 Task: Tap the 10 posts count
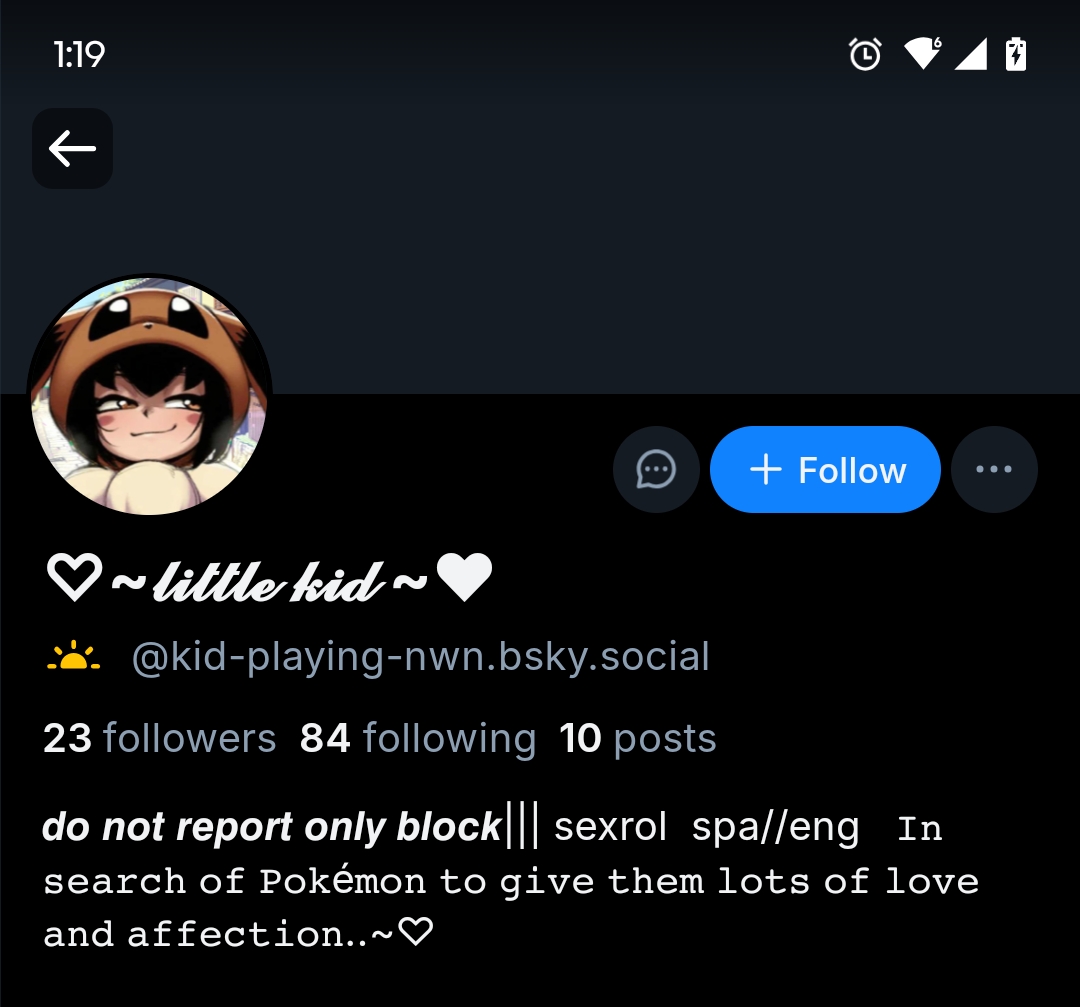(638, 739)
